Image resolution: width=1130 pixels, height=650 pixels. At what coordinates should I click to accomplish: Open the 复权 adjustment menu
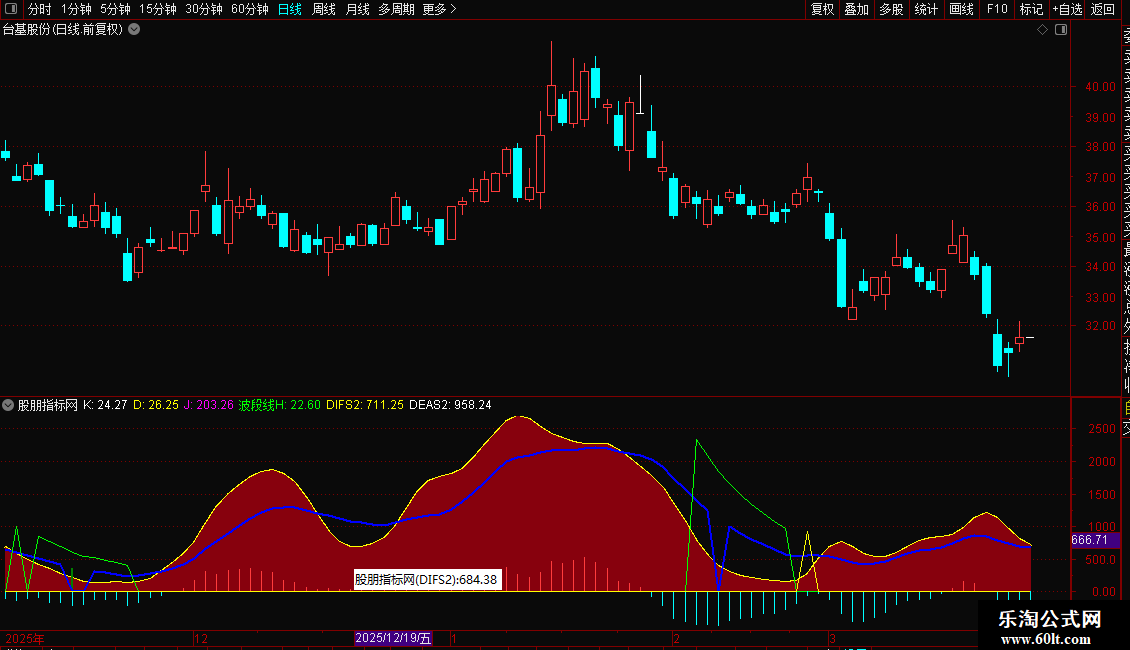coord(822,9)
